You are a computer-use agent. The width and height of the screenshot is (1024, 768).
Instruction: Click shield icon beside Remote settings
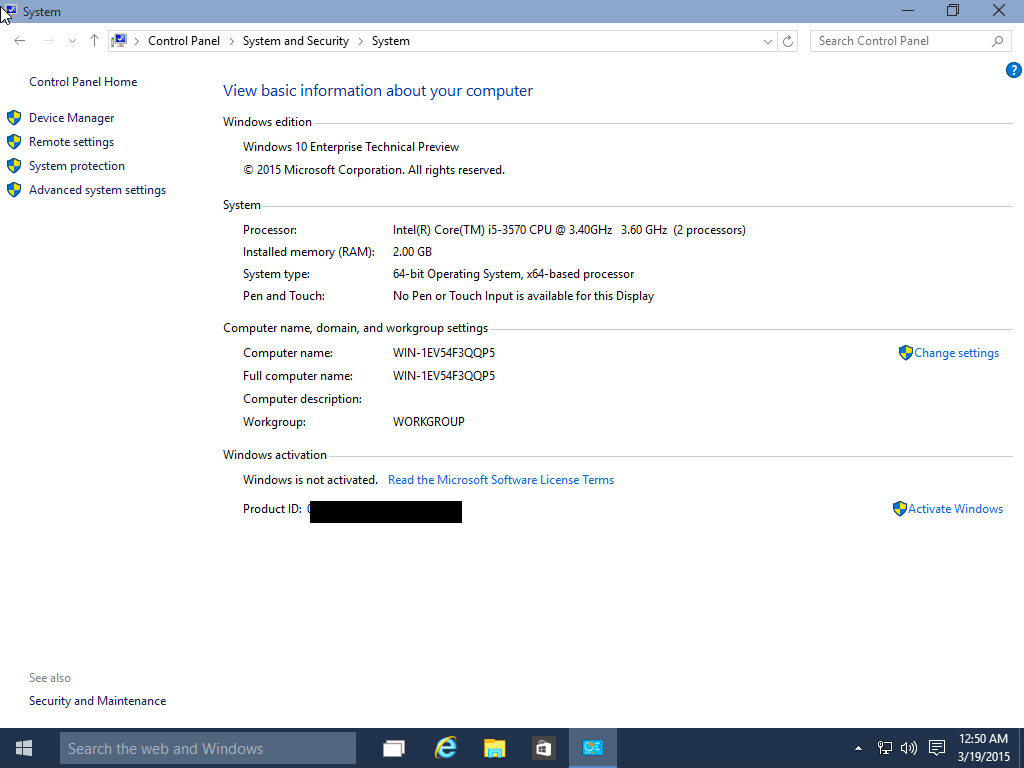[x=14, y=142]
